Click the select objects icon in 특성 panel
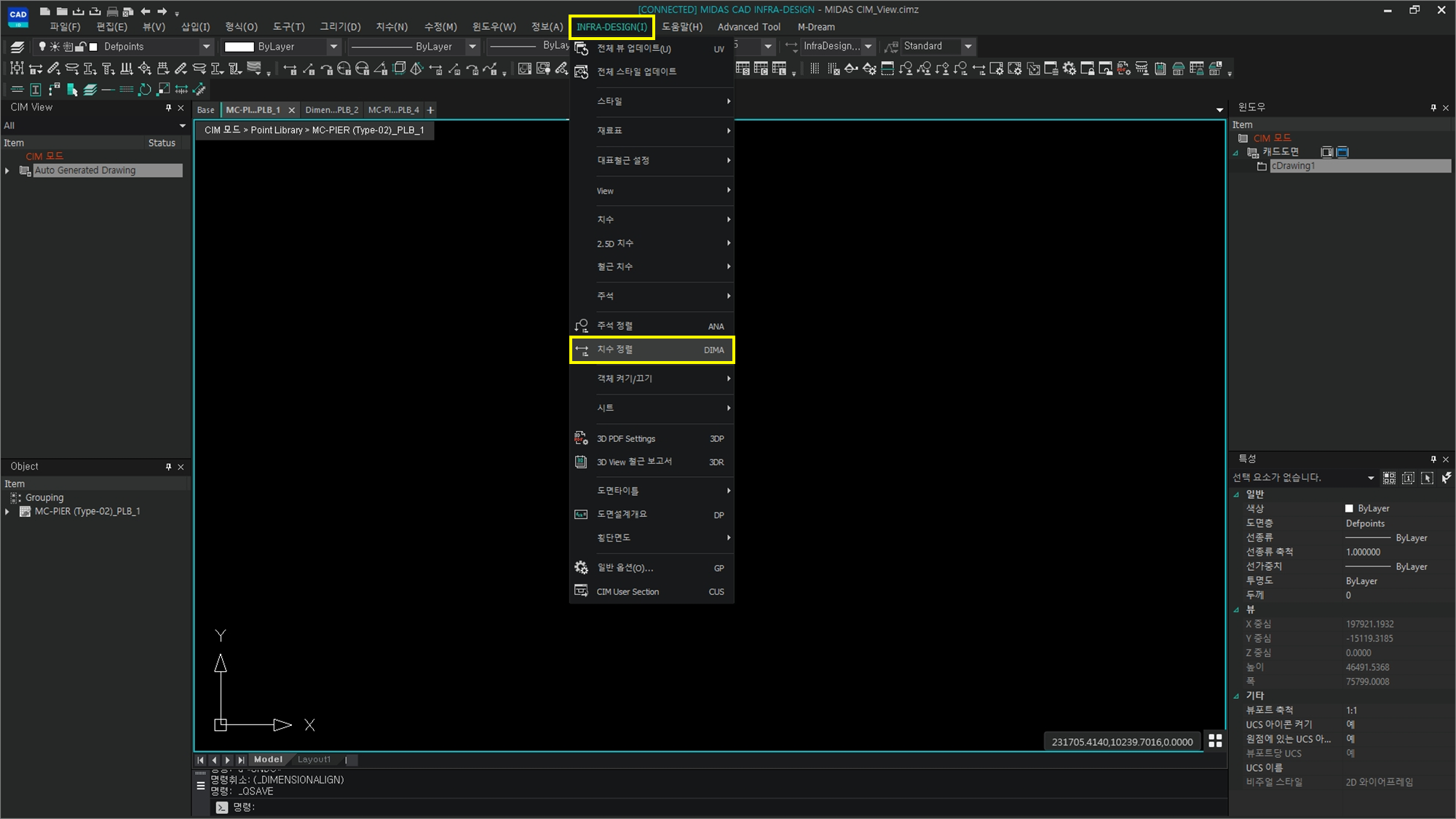Viewport: 1456px width, 819px height. click(x=1427, y=478)
